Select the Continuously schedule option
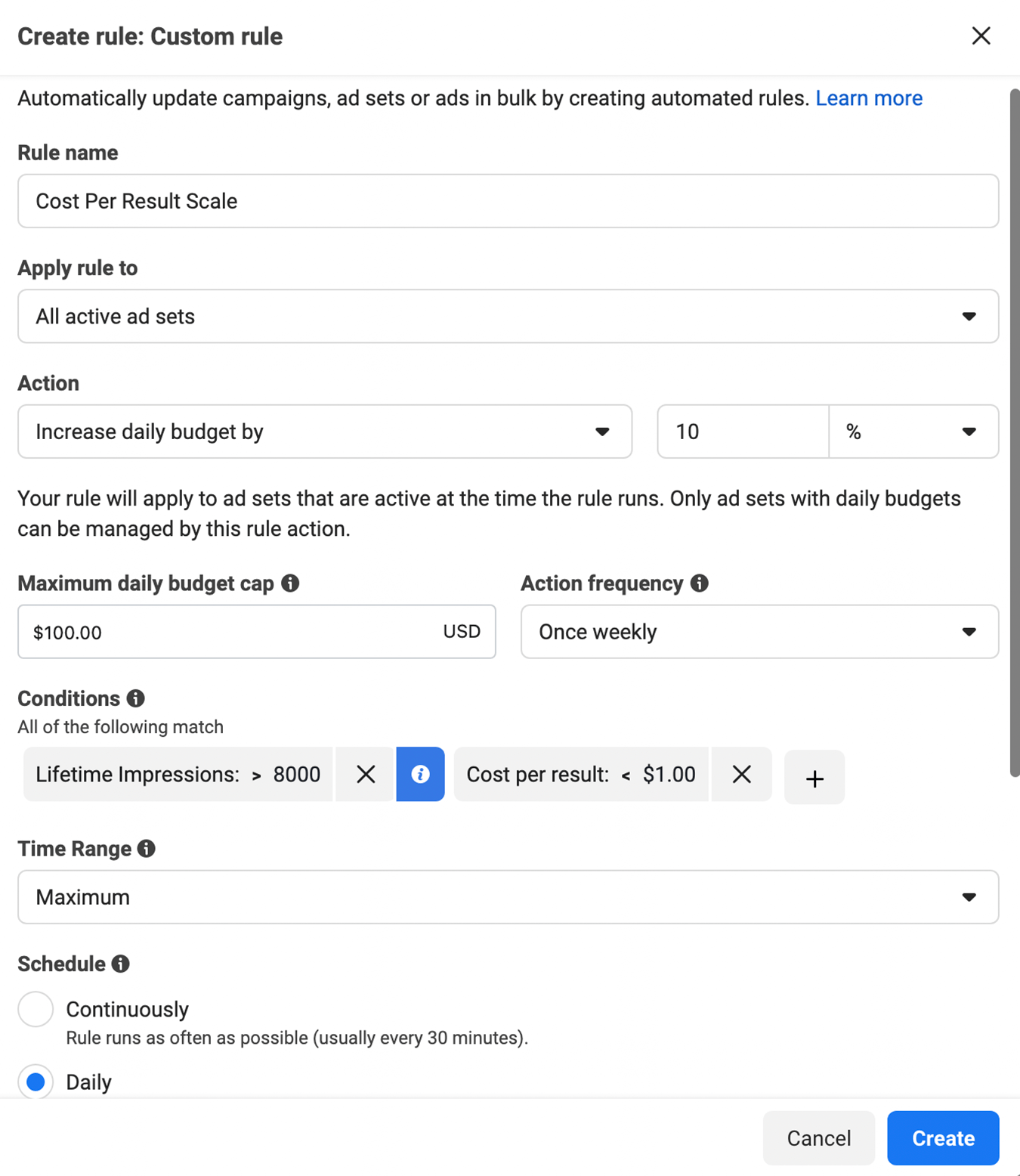Viewport: 1020px width, 1176px height. (x=36, y=1009)
